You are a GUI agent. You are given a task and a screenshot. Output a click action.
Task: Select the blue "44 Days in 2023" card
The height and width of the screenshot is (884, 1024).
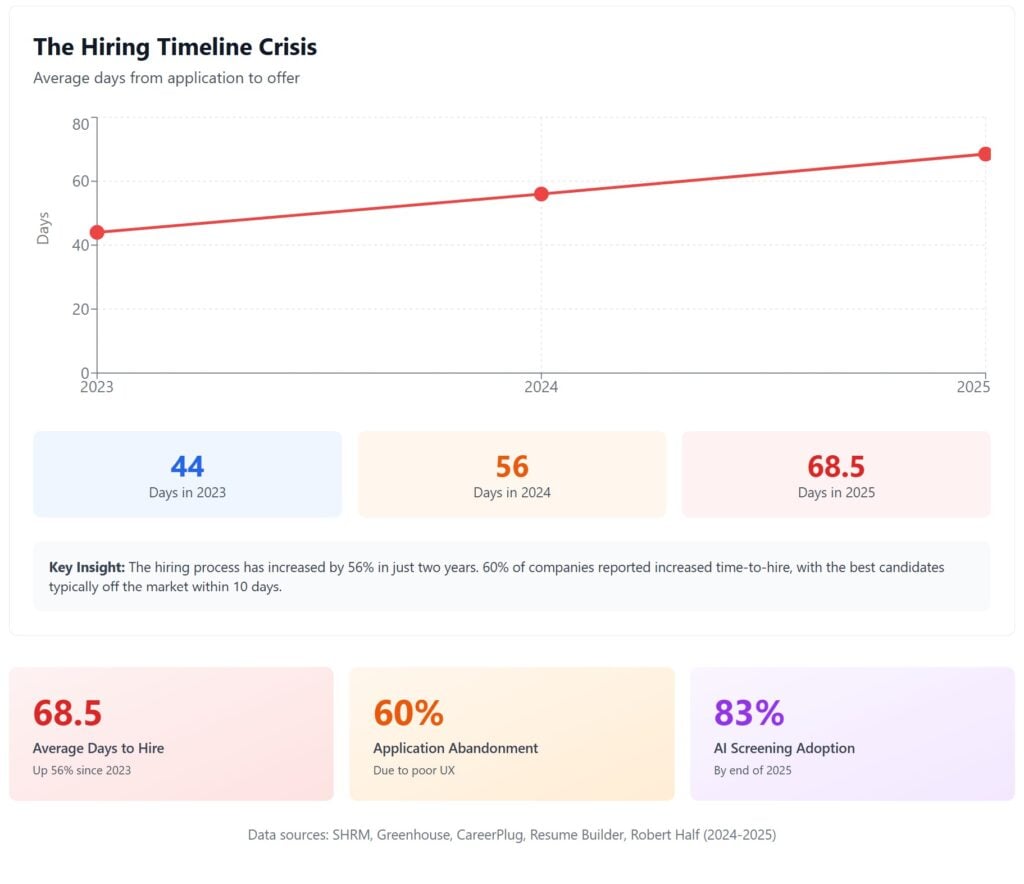tap(187, 474)
